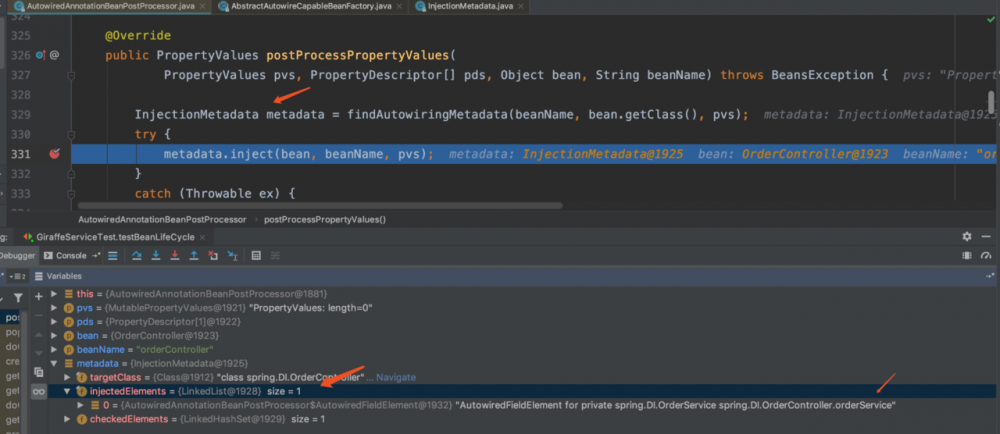This screenshot has height=434, width=1000.
Task: Expand the 'this' variable node
Action: coord(54,294)
